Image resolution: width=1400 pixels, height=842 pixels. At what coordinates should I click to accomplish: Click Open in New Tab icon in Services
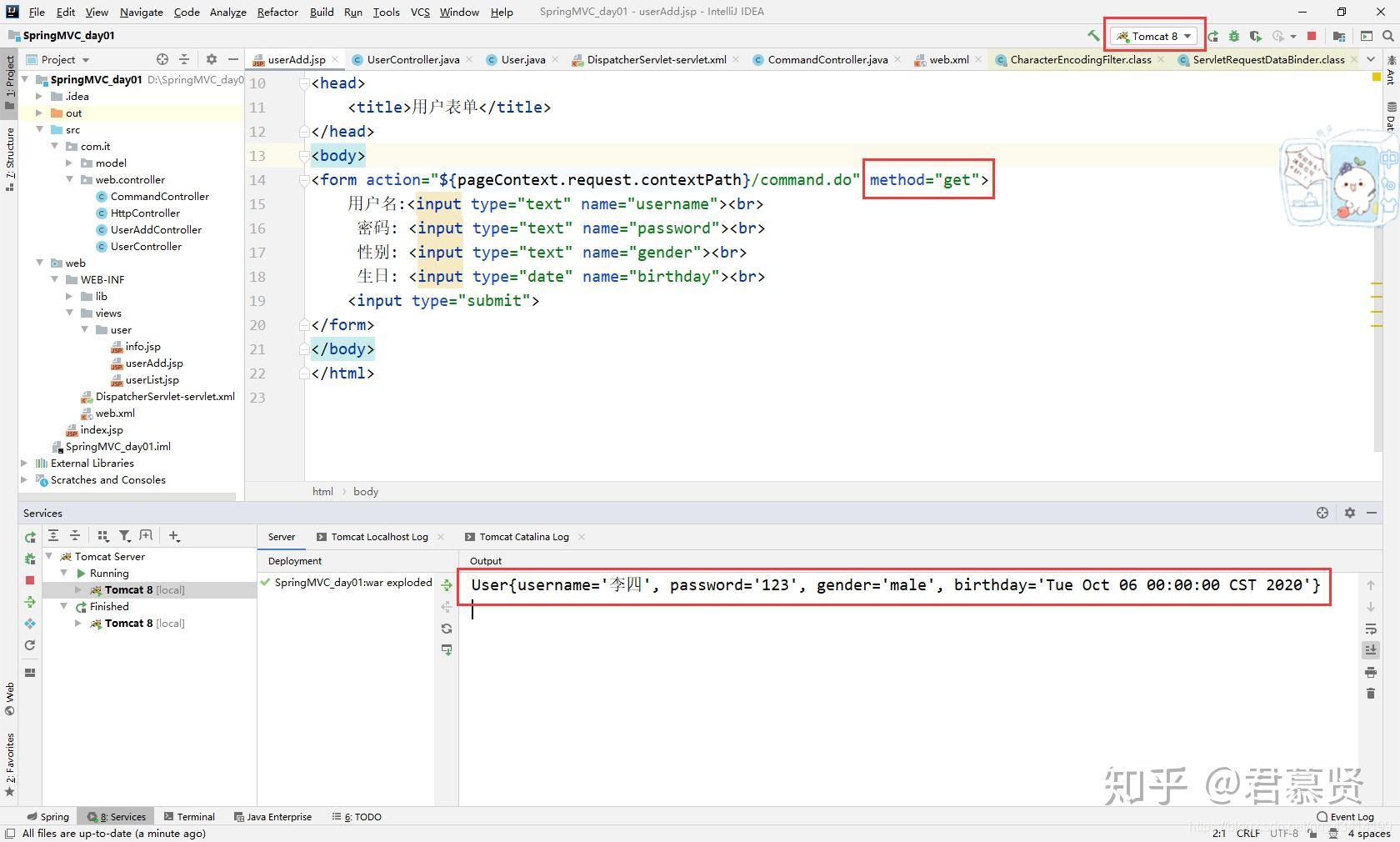[147, 536]
